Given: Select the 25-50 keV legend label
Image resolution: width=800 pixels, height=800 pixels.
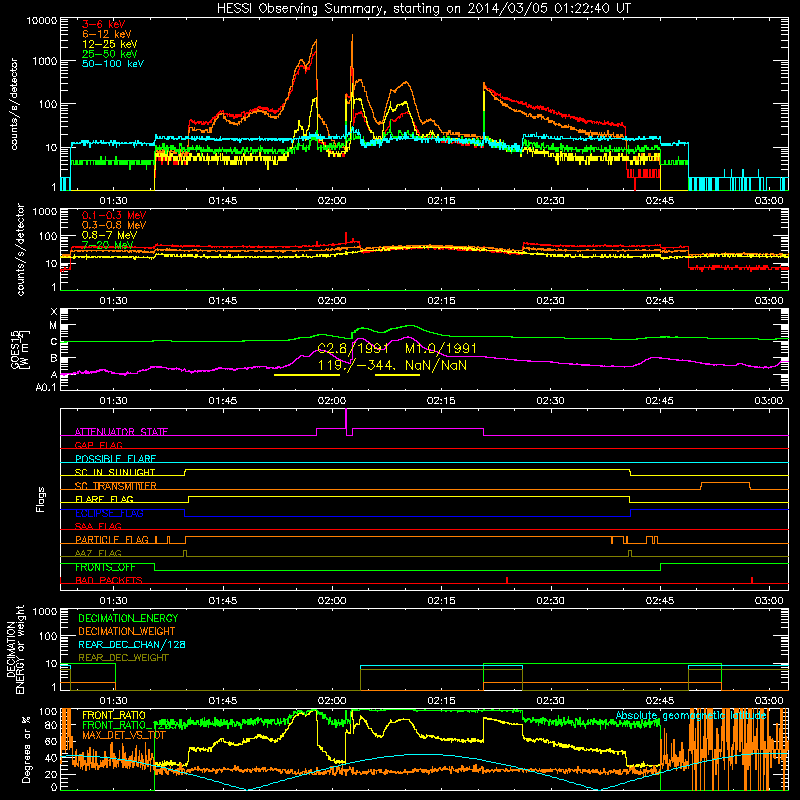Looking at the screenshot, I should point(110,54).
